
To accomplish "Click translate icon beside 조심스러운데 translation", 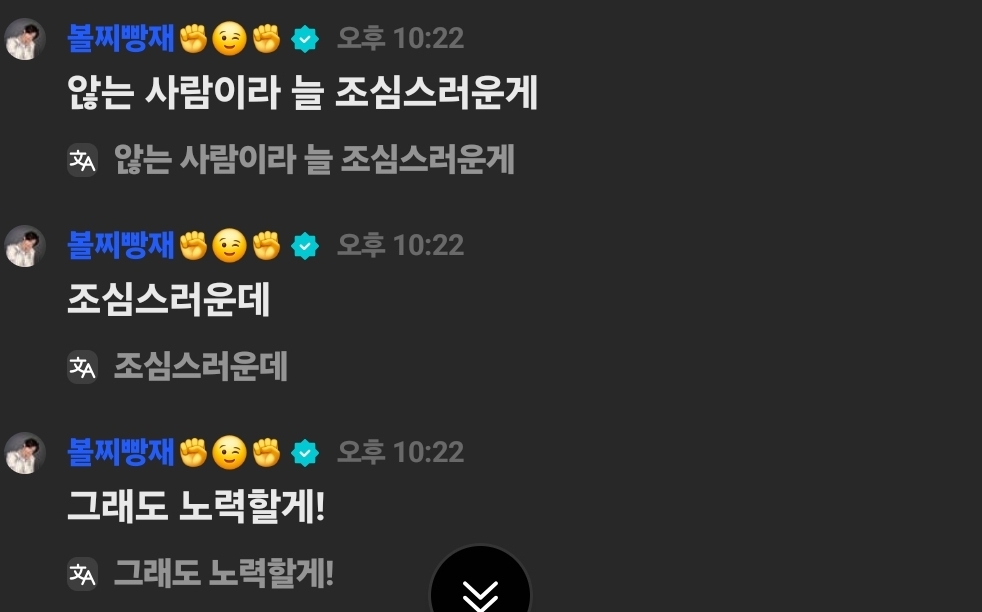I will 83,367.
